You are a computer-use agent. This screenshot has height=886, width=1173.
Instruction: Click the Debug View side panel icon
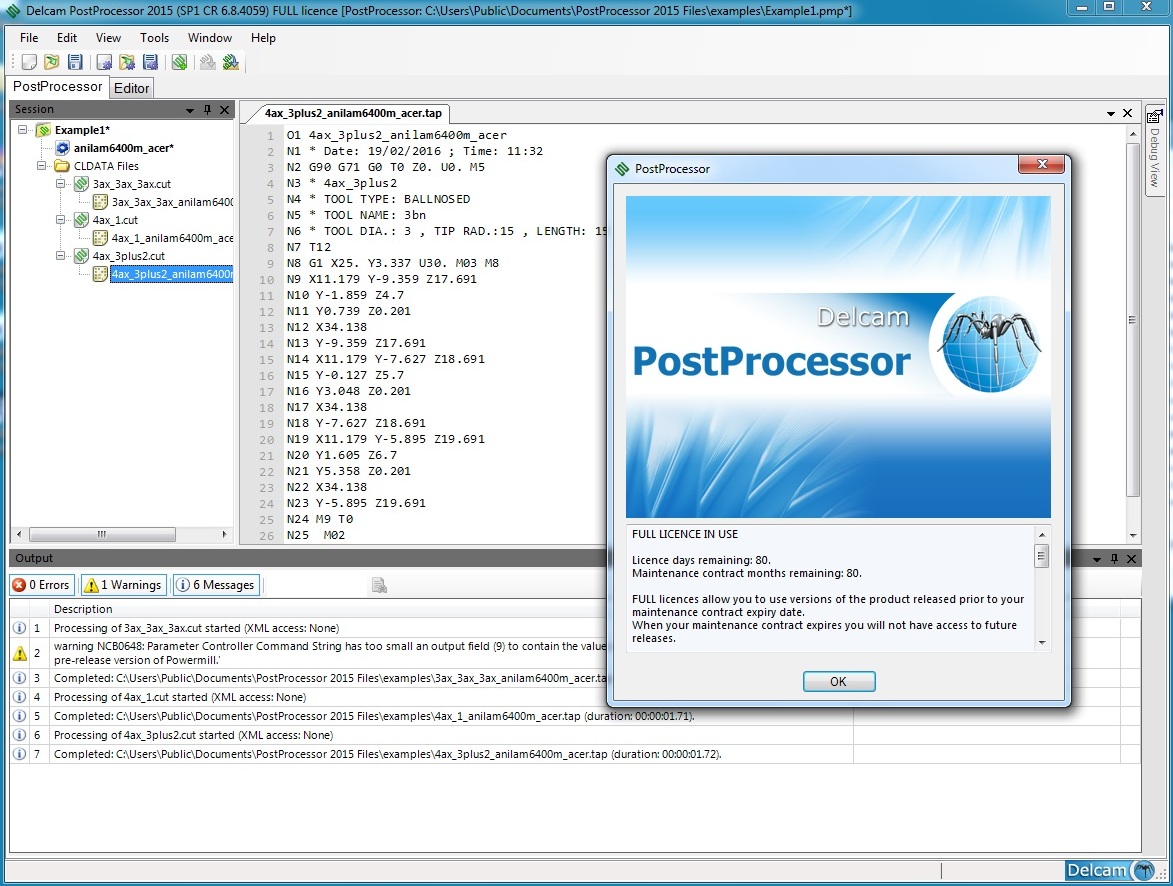pos(1154,116)
